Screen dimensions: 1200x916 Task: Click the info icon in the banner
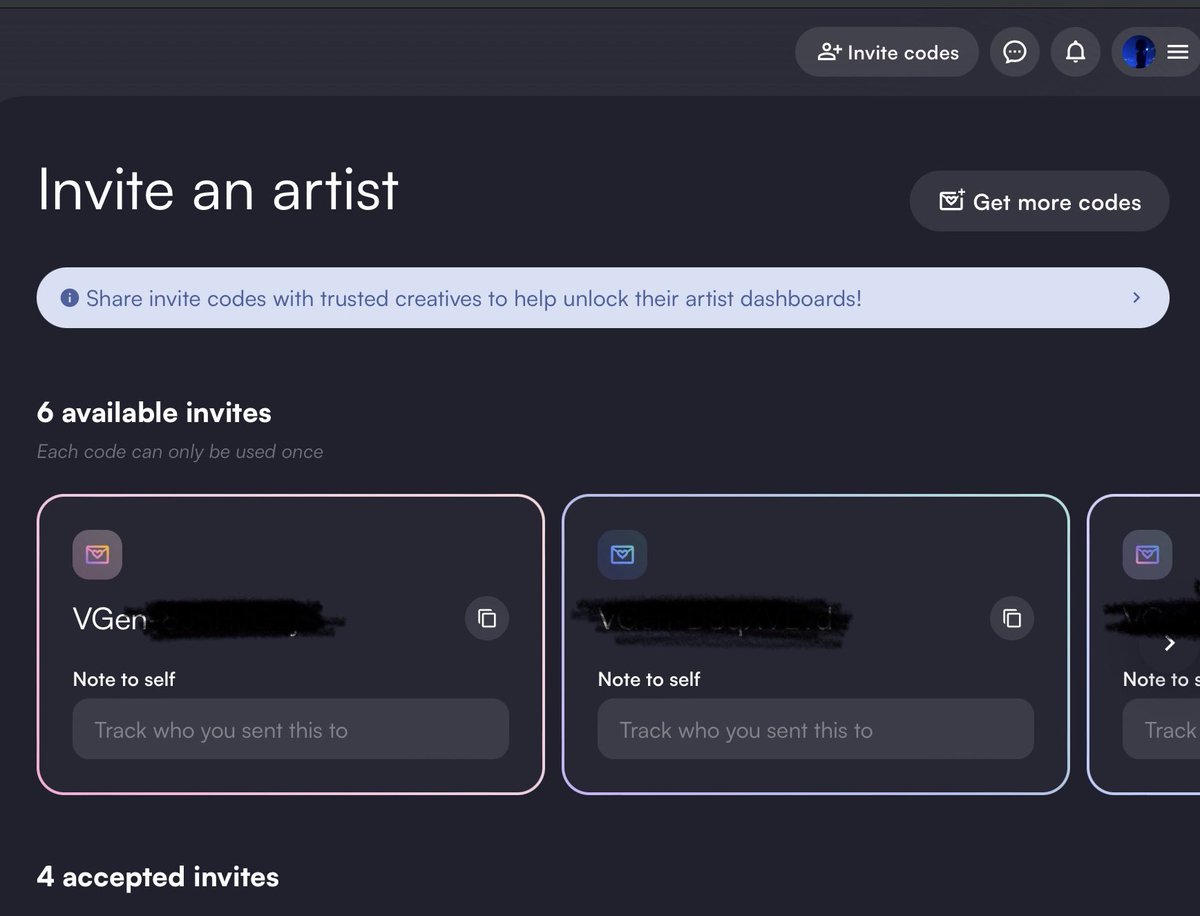(x=69, y=298)
